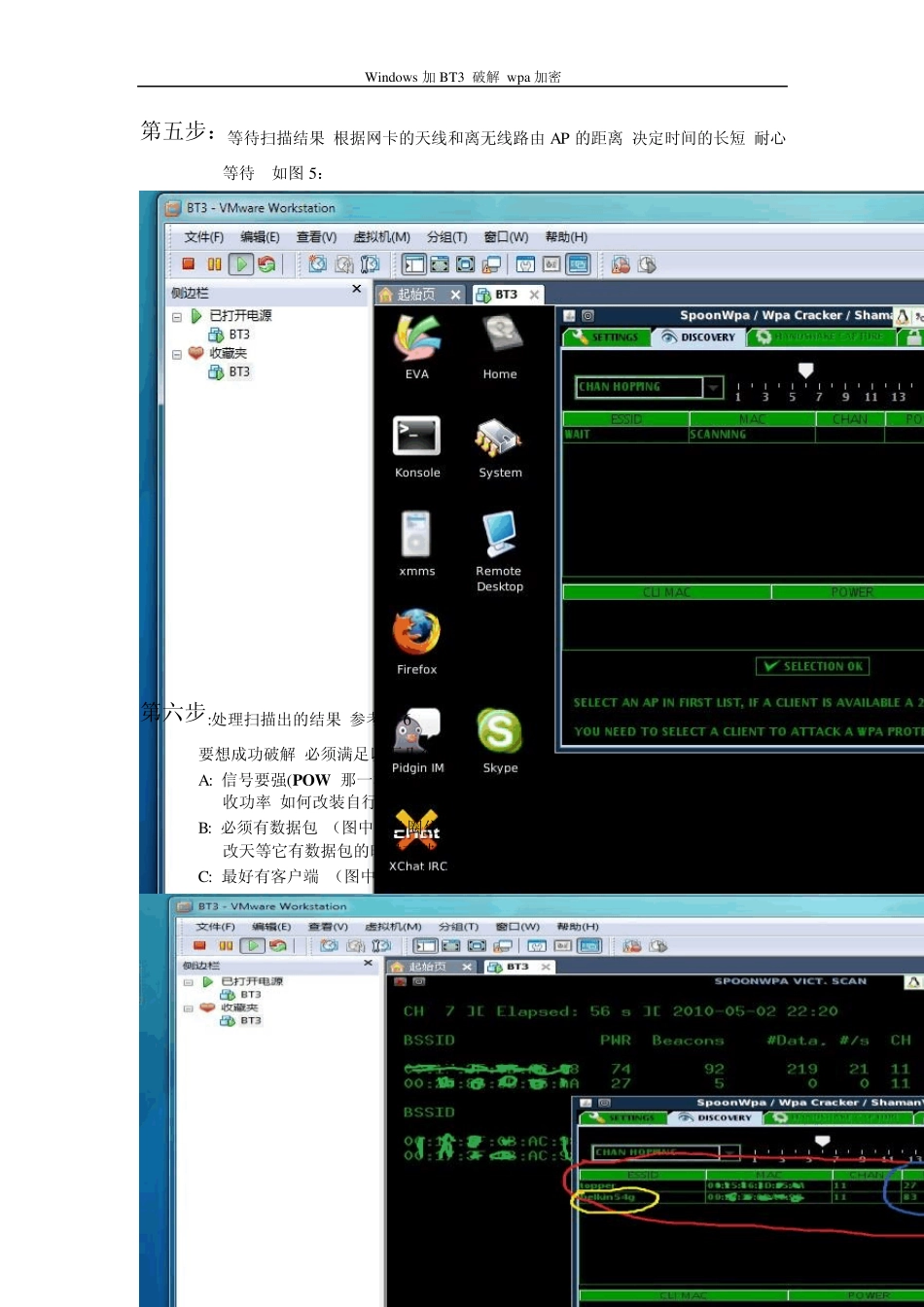
Task: Switch to the 起始页 tab in the lower VMware window
Action: click(x=431, y=967)
